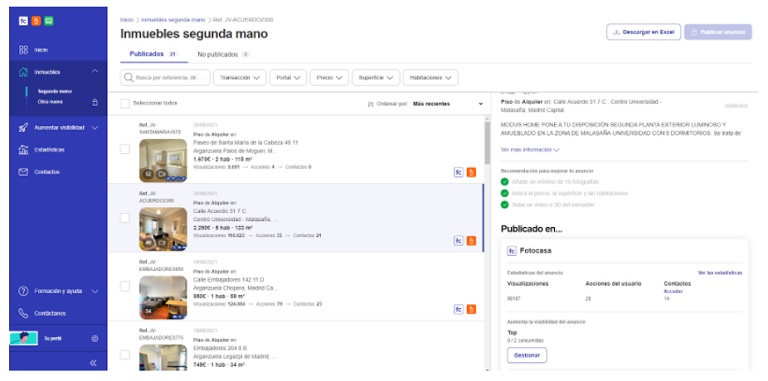Open 'Ver las estadísticas' link

(x=720, y=273)
